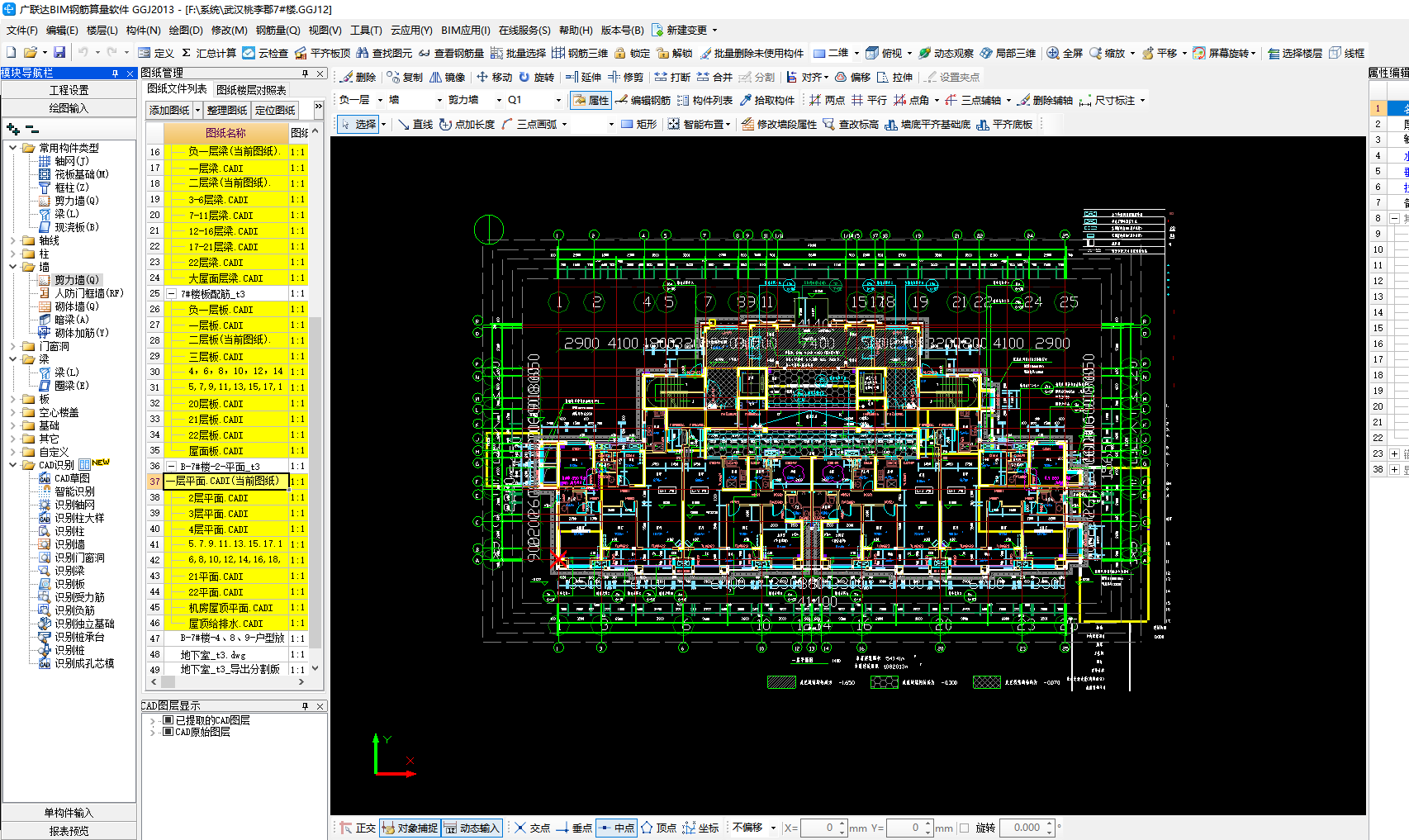Open the 文件(F) menu
Viewport: 1409px width, 840px height.
click(22, 30)
